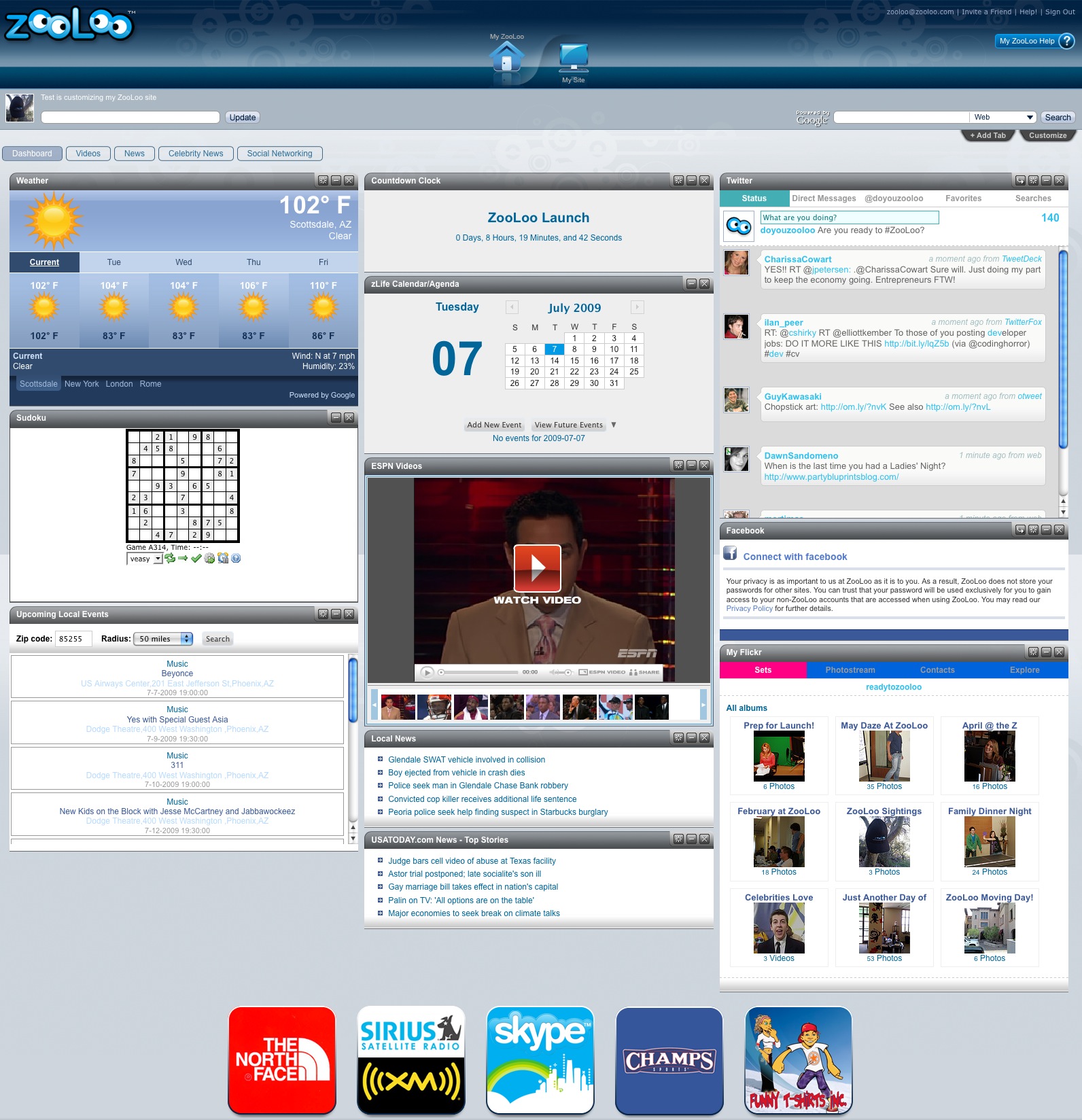Click the blue help icon under Sudoku
The width and height of the screenshot is (1082, 1120).
point(236,559)
